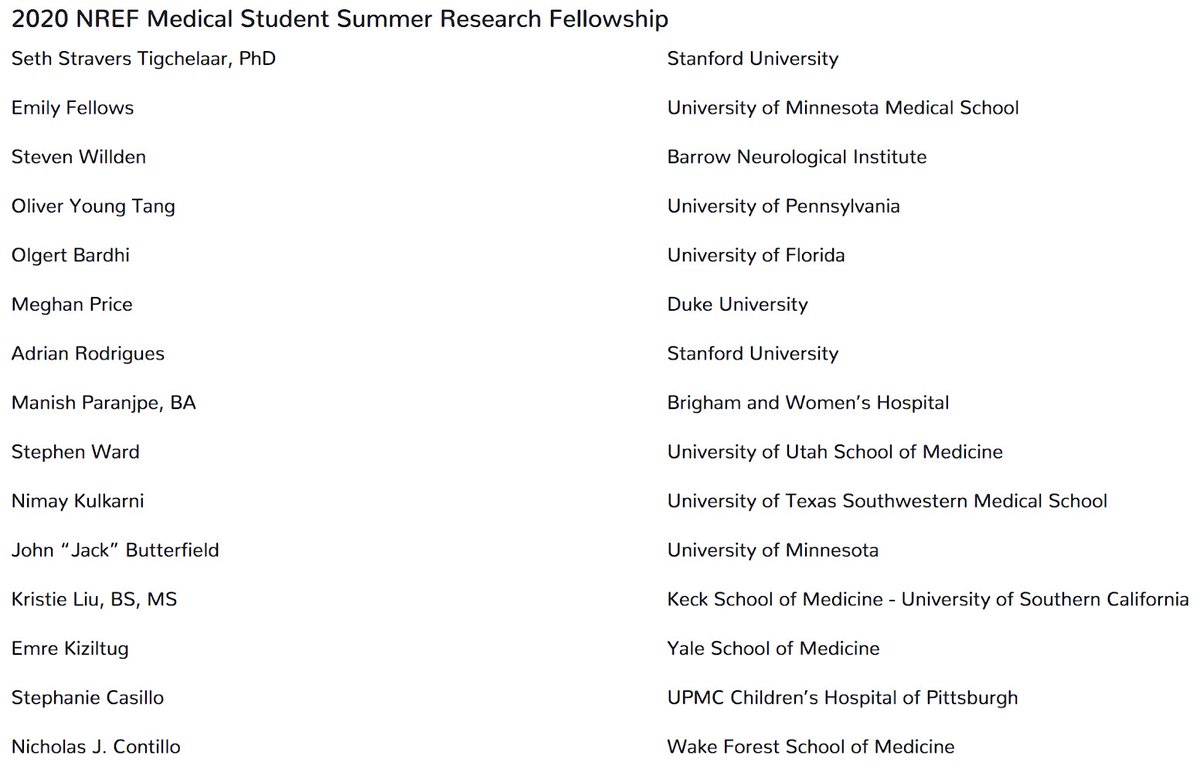Viewport: 1200px width, 773px height.
Task: Click on Oliver Young Tang
Action: click(93, 207)
